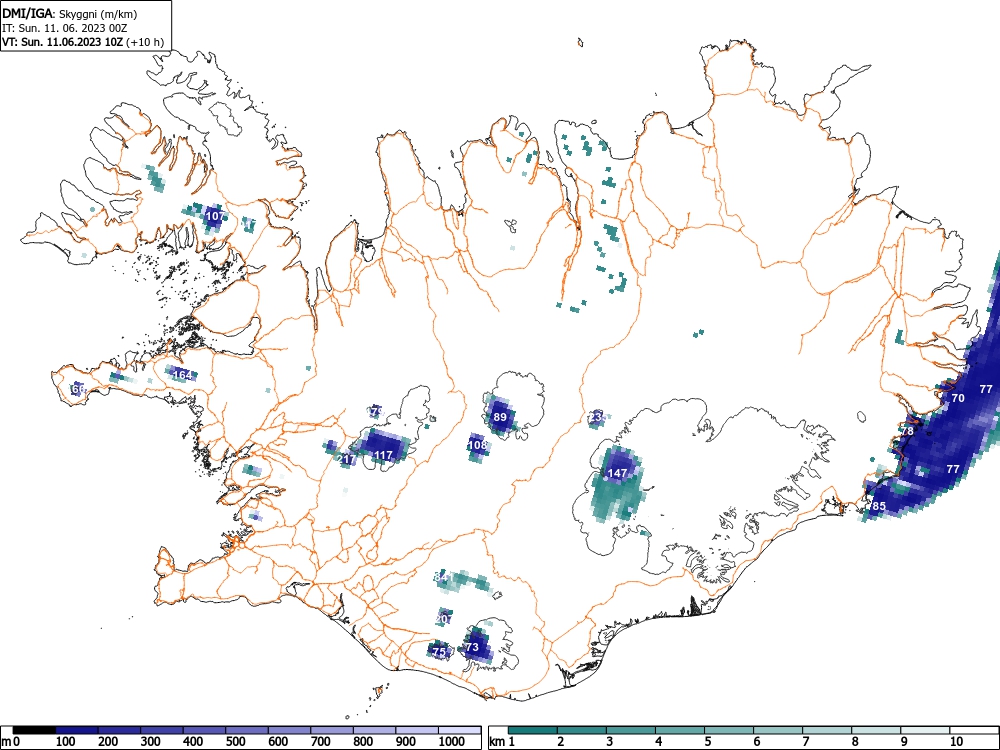The width and height of the screenshot is (1000, 750).
Task: Click the 1000 label in the metre legend
Action: (452, 742)
